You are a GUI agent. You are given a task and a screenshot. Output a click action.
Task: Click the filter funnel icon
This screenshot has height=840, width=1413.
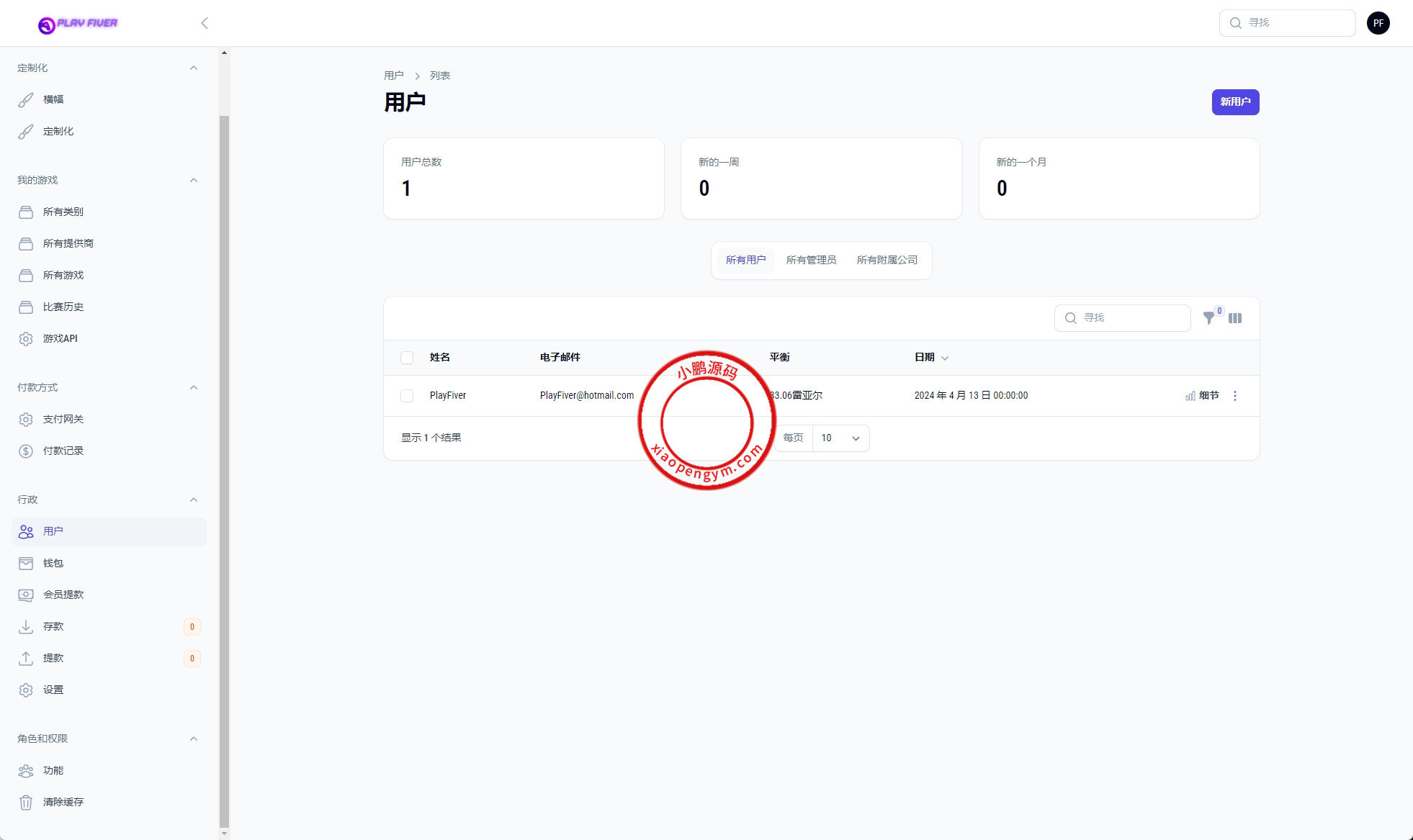click(1208, 318)
